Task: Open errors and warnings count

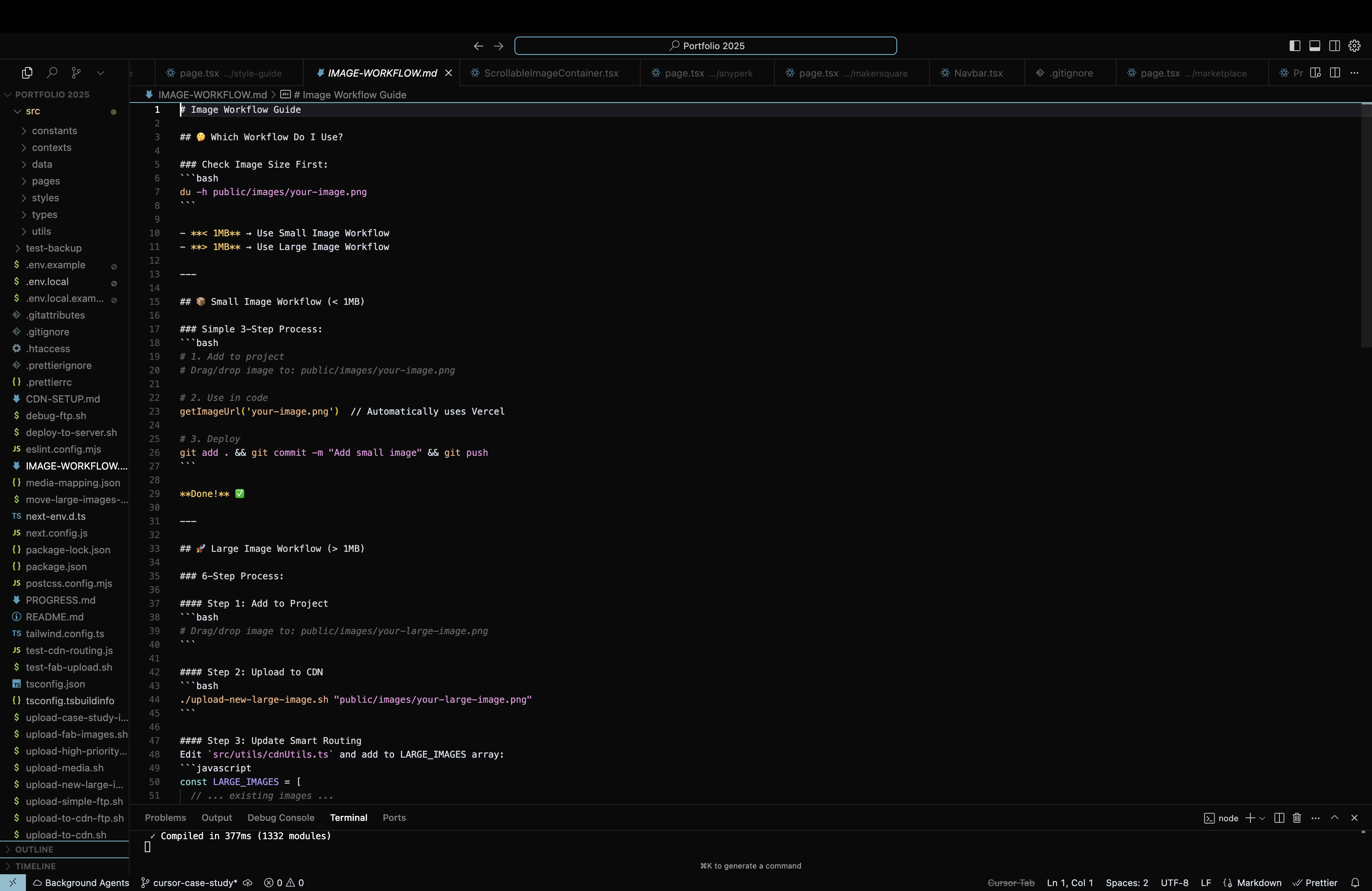Action: tap(284, 883)
